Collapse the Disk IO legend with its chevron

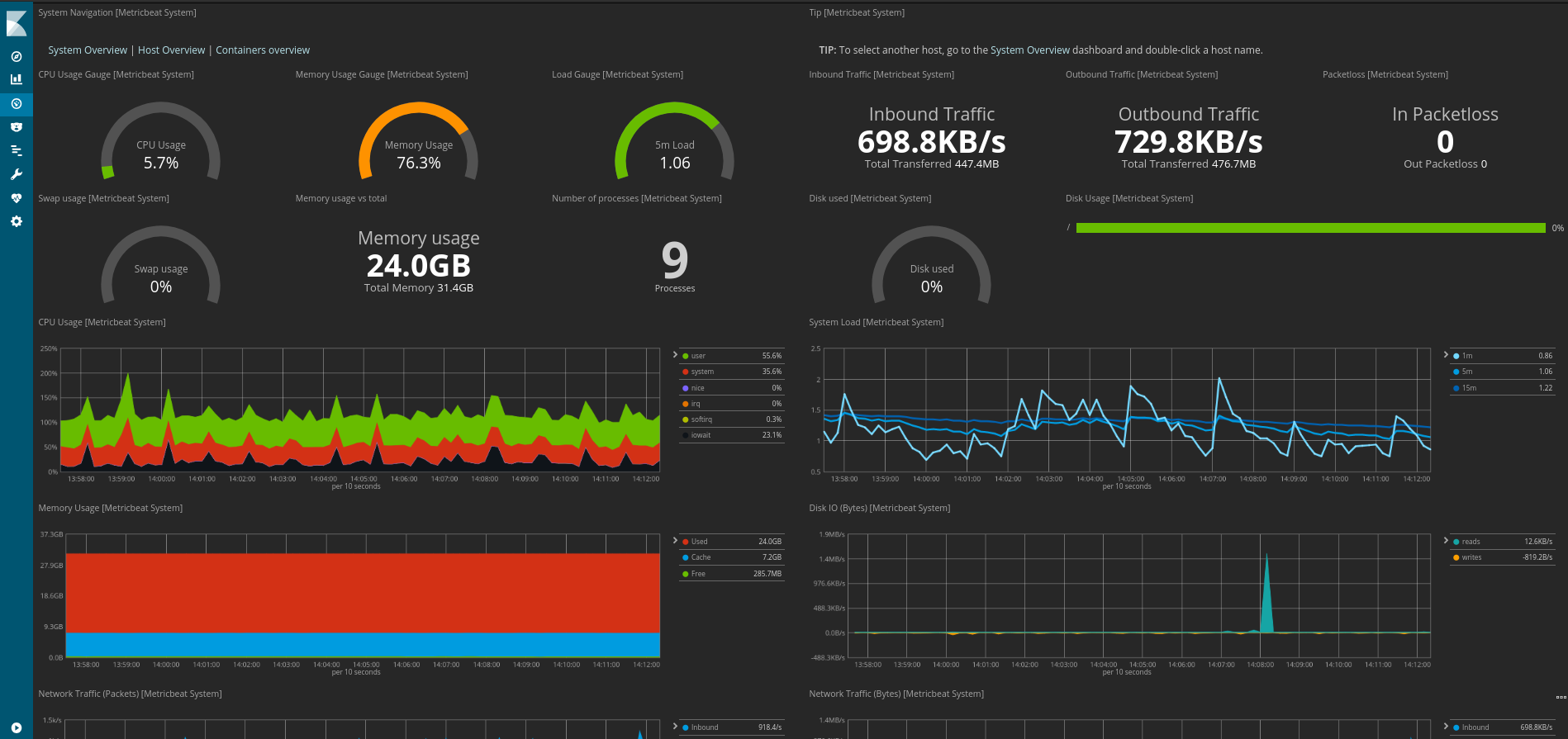pyautogui.click(x=1446, y=541)
